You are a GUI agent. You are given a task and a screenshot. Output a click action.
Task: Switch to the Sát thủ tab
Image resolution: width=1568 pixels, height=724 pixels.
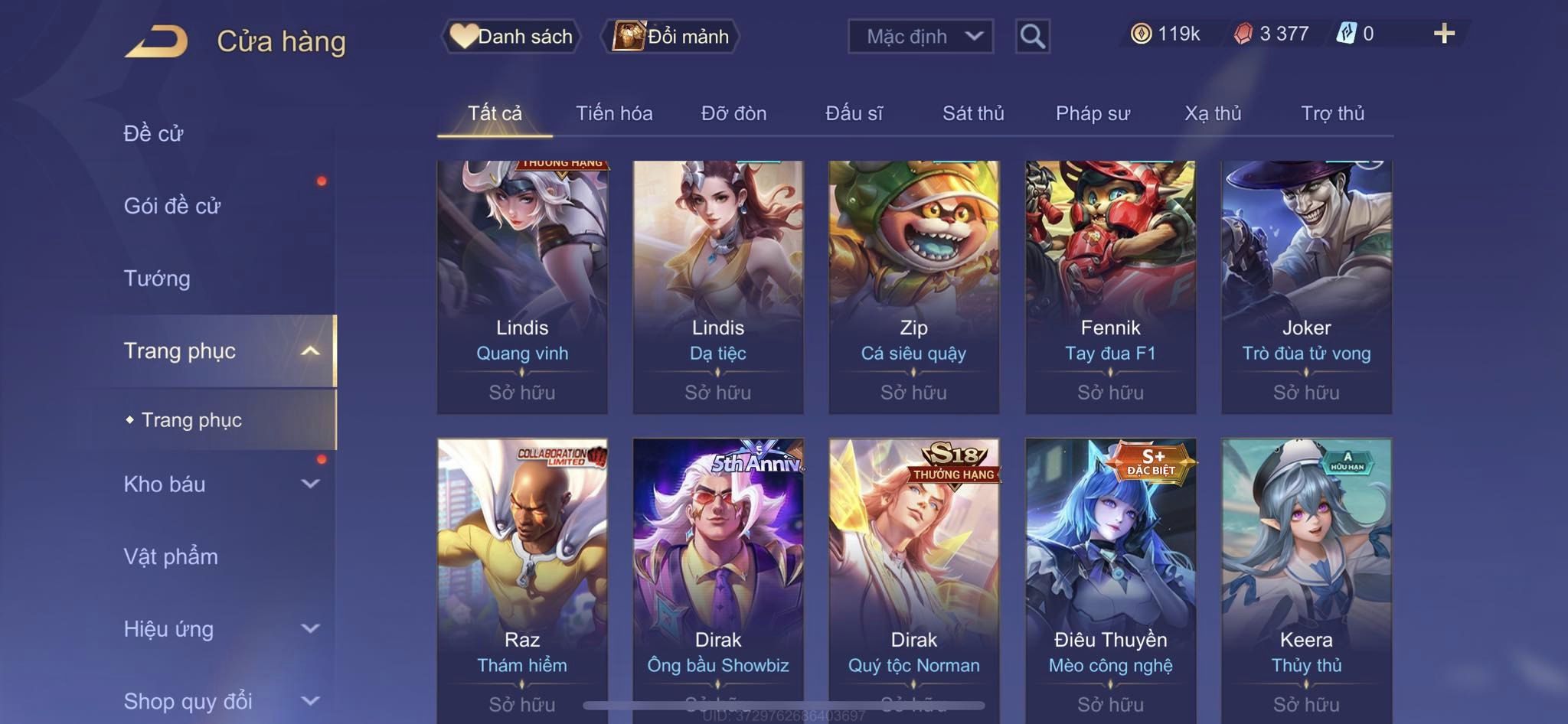click(973, 113)
